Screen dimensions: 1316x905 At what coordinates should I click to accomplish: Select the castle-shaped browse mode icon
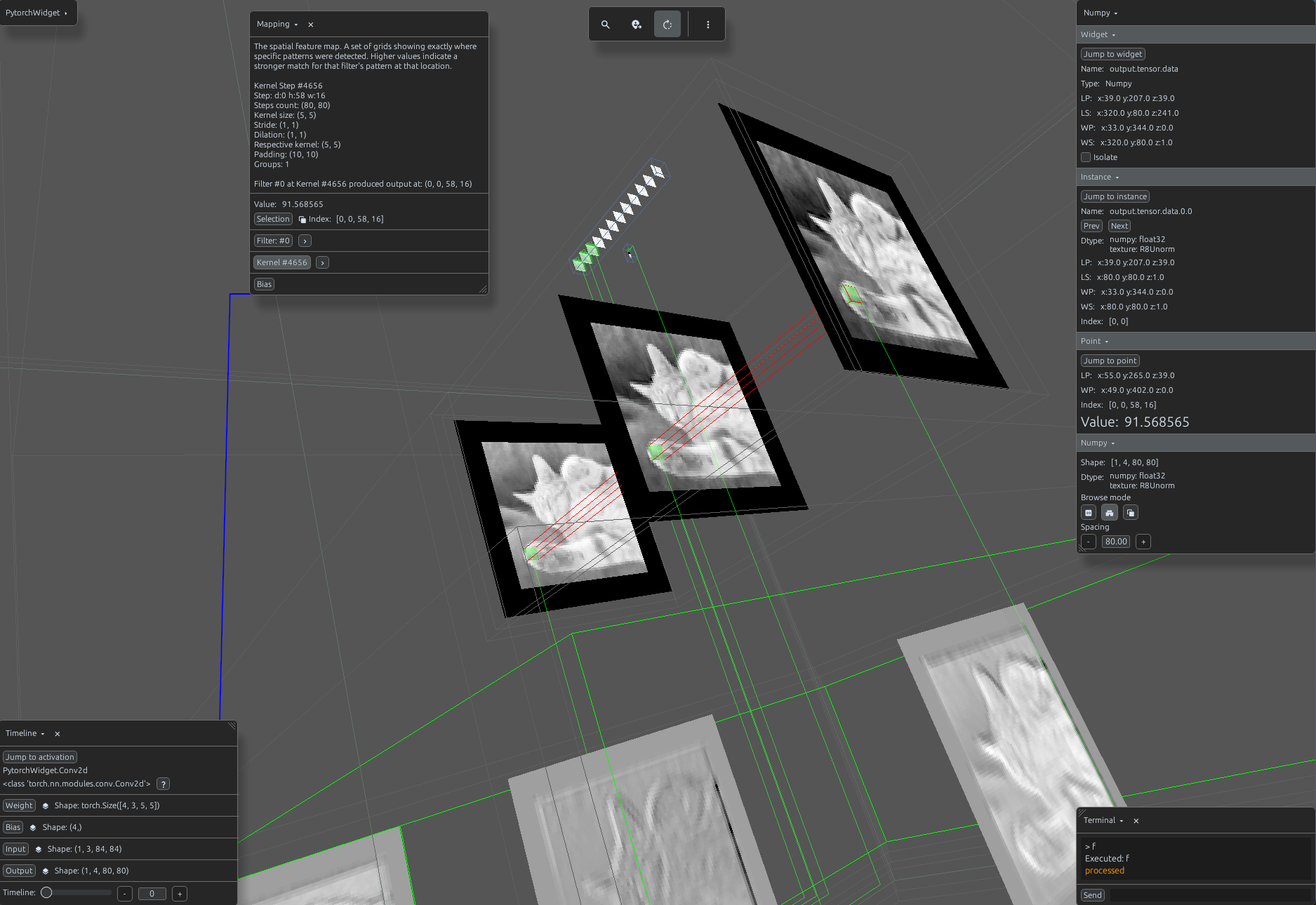1110,513
